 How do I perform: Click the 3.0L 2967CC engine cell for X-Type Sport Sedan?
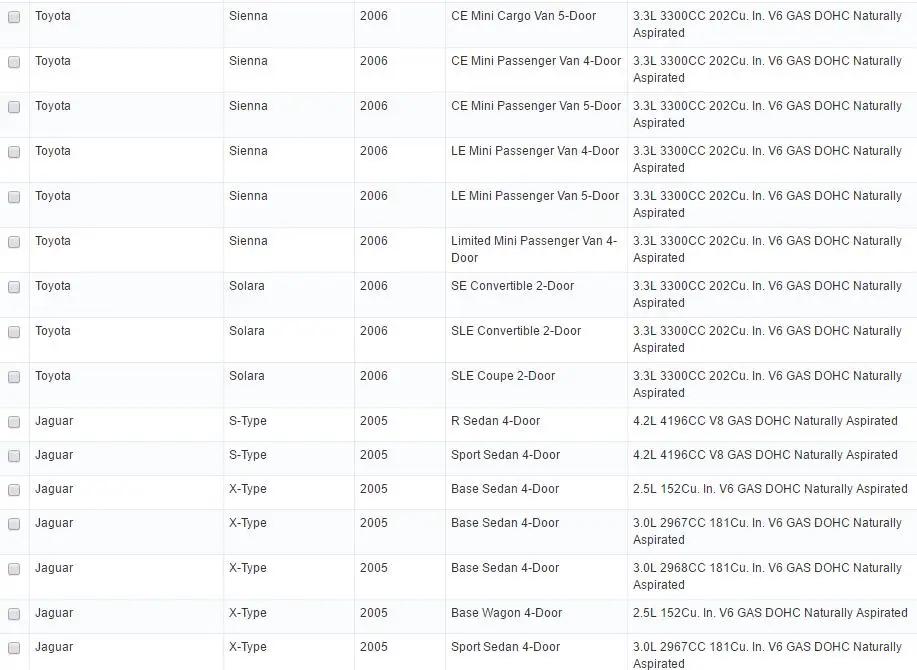pos(772,652)
